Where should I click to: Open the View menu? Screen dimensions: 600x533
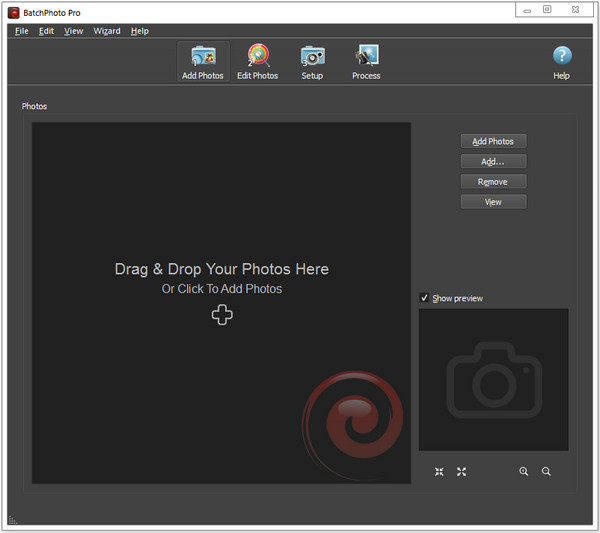73,31
